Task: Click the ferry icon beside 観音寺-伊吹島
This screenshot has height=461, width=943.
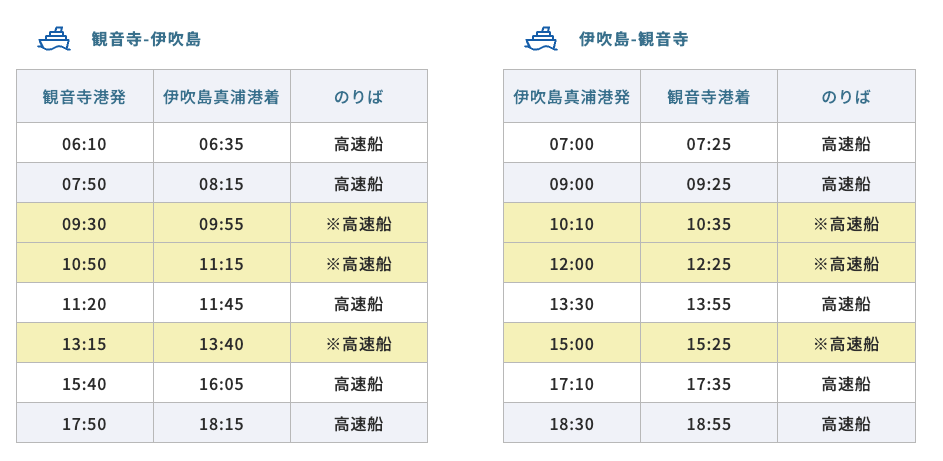Action: (54, 39)
